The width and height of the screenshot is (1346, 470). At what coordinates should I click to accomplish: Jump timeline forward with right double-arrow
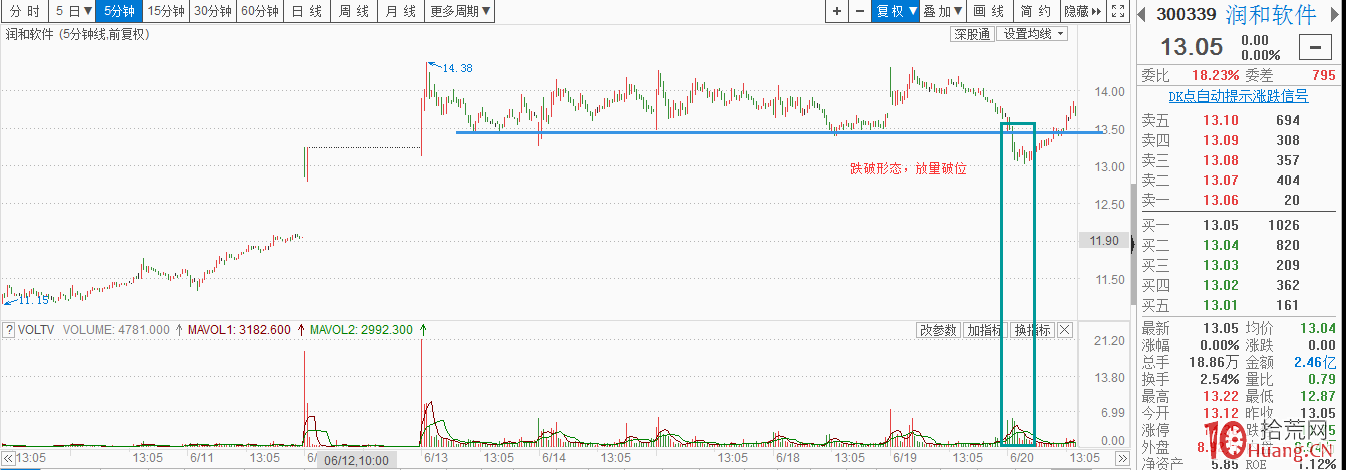coord(1121,458)
